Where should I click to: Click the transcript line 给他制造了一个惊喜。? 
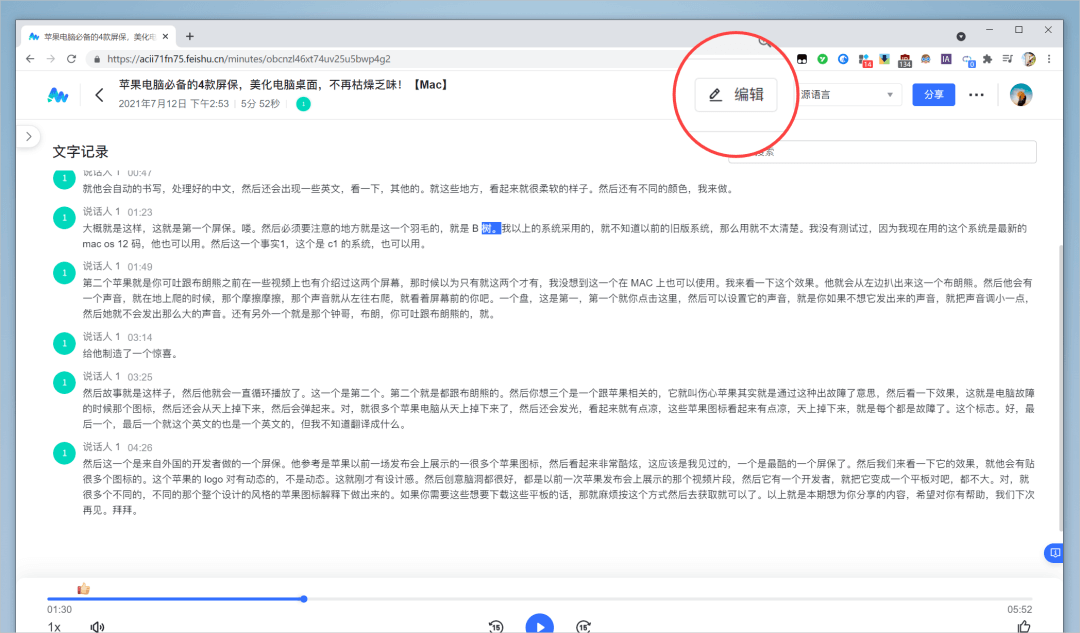point(130,354)
